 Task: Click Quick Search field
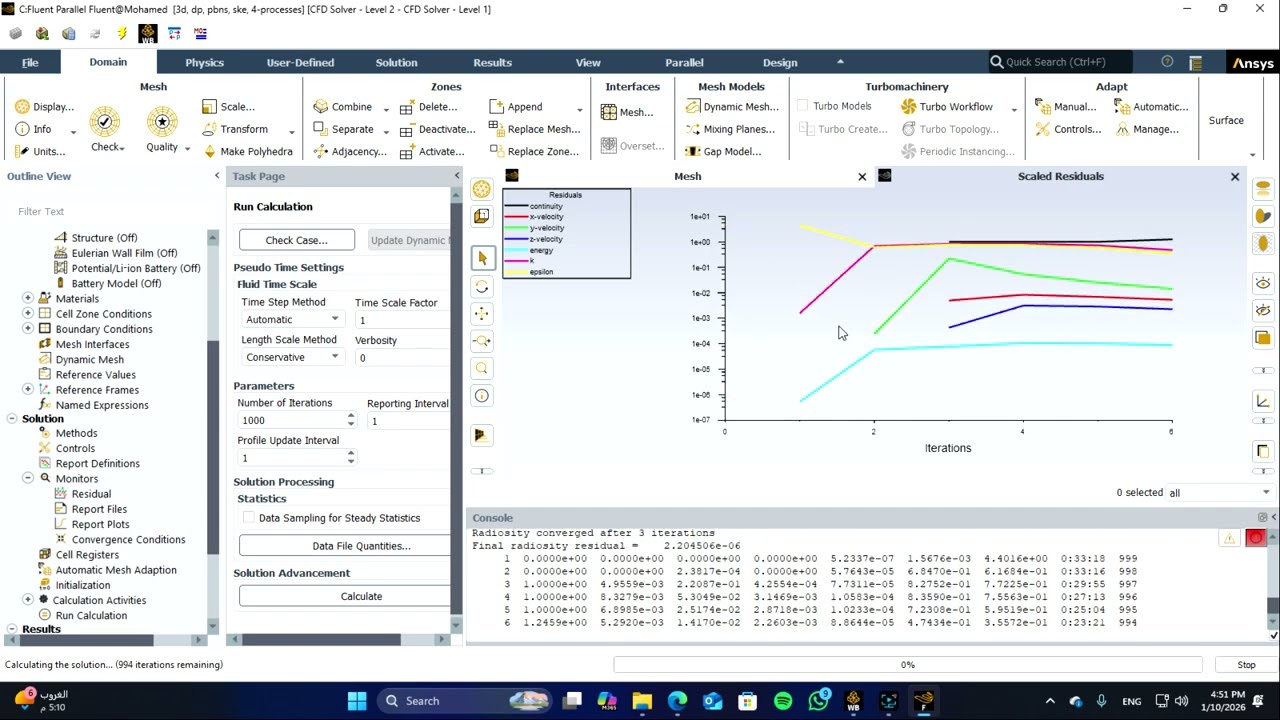point(1060,62)
